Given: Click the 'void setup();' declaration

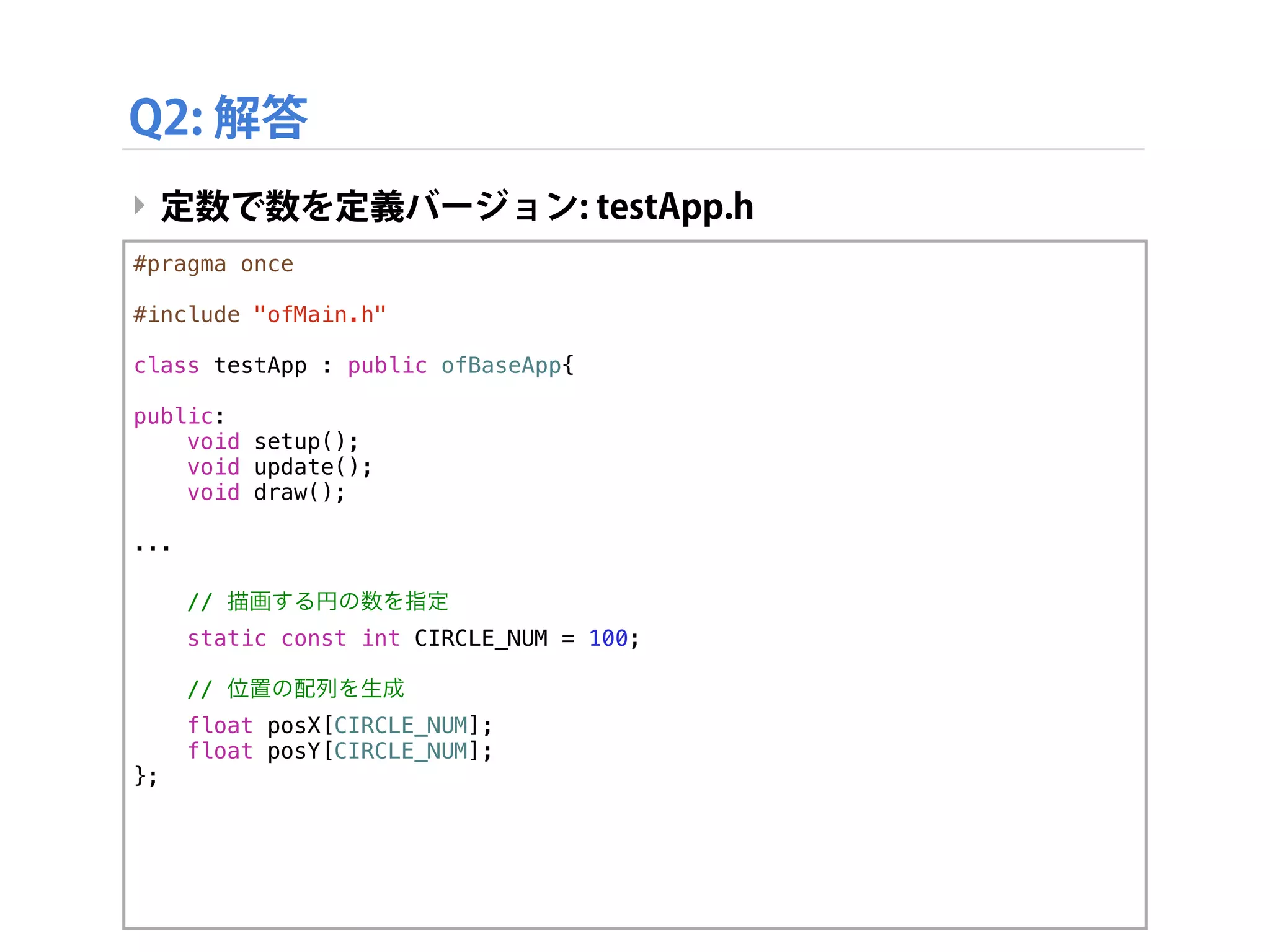Looking at the screenshot, I should [273, 442].
